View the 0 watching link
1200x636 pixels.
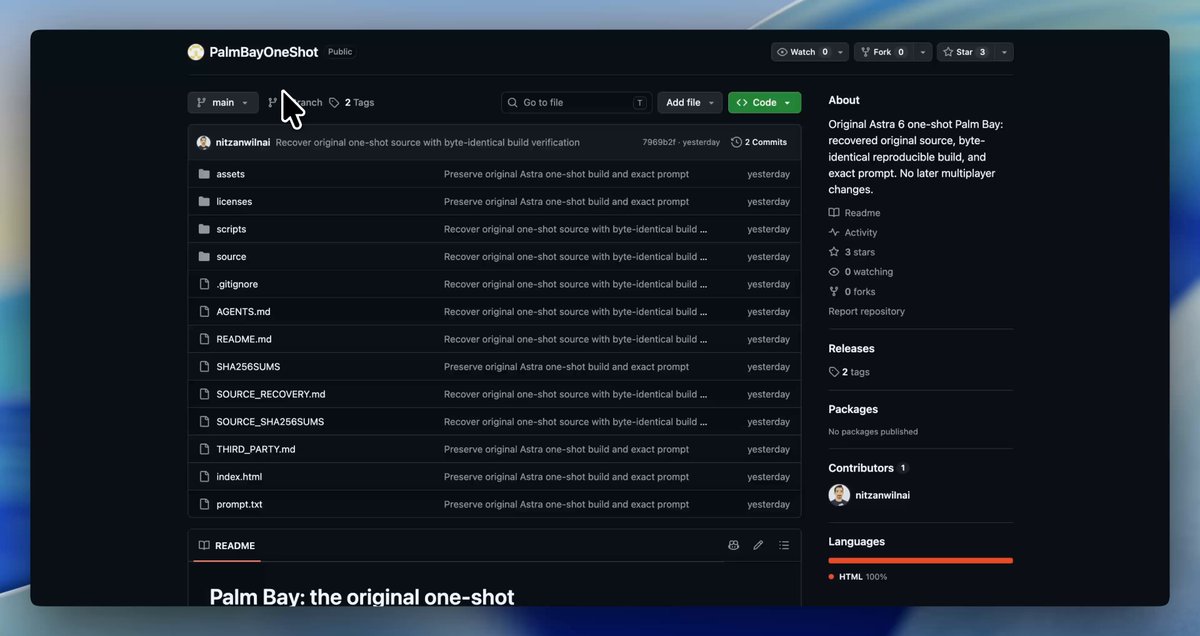[x=861, y=272]
